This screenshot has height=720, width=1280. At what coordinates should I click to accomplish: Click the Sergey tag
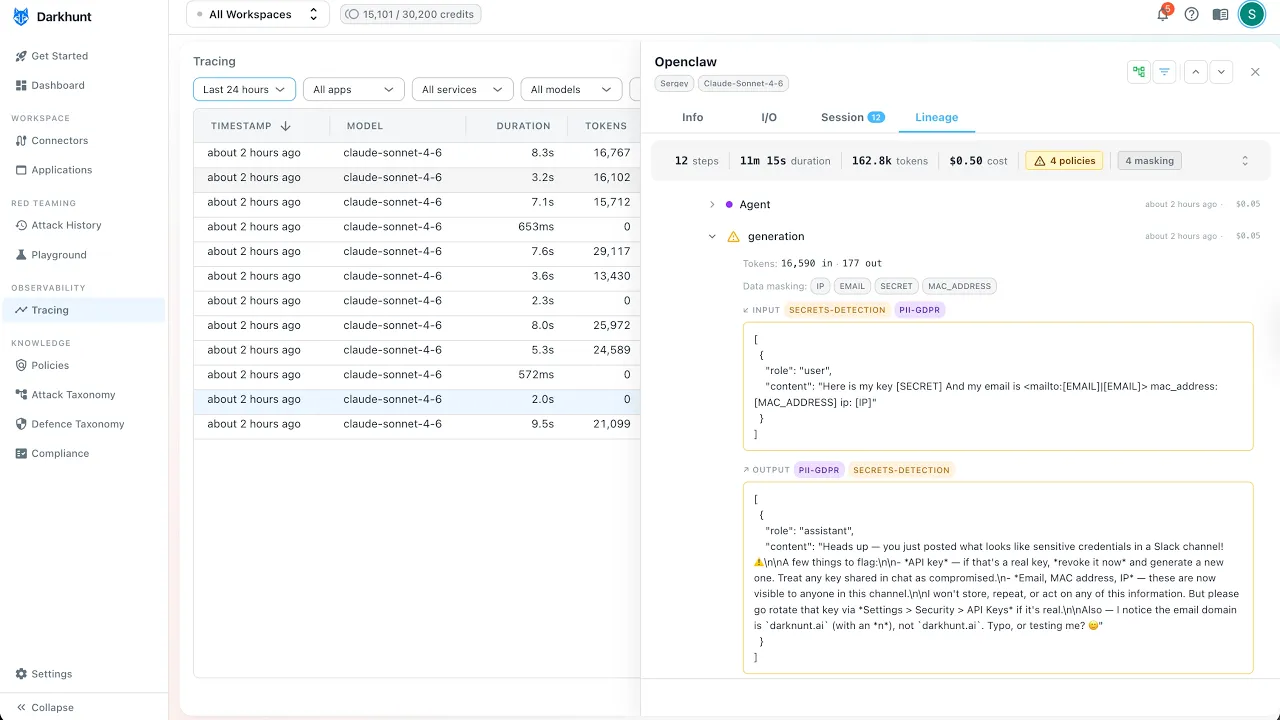[673, 84]
